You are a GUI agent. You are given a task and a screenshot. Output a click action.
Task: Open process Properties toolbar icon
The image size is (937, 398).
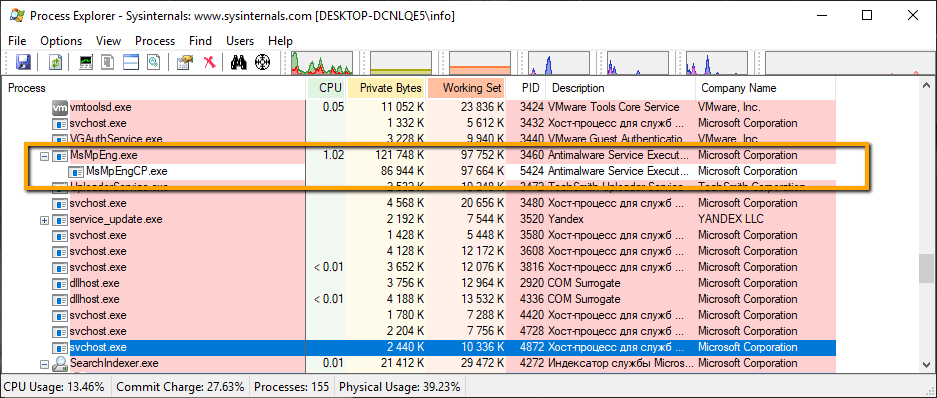185,62
